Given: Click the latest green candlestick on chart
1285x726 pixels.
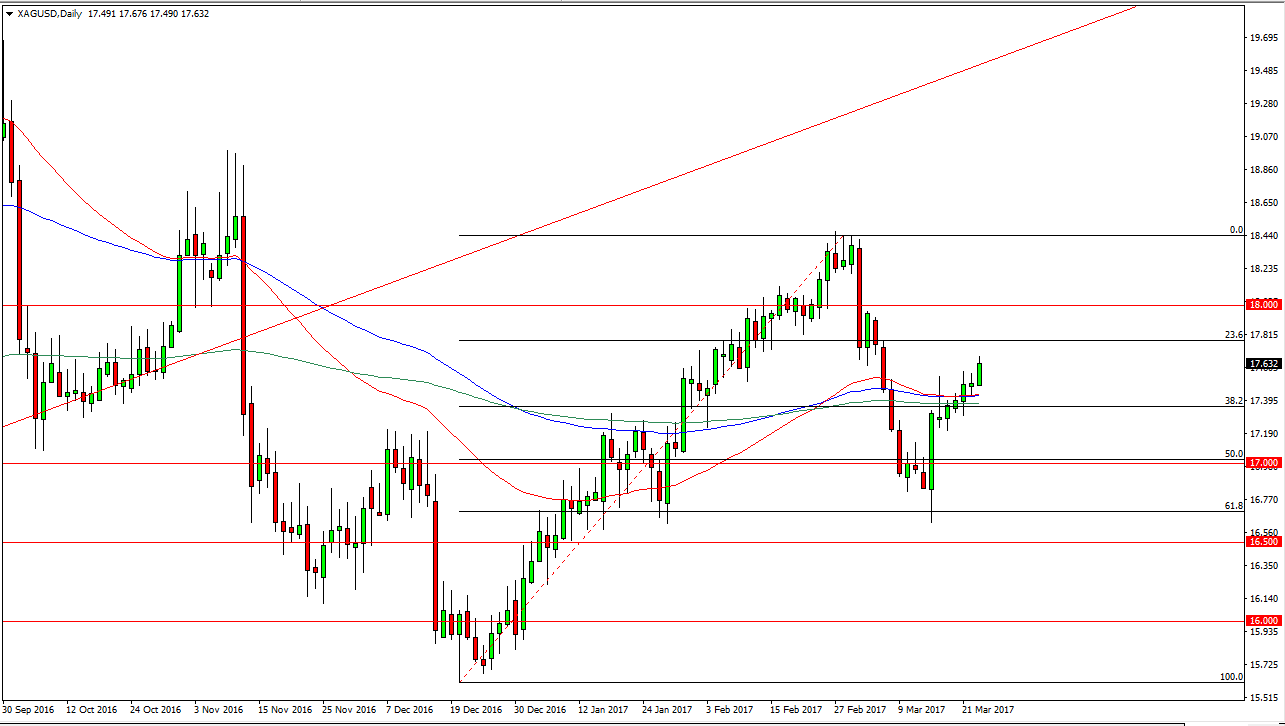Looking at the screenshot, I should (980, 374).
